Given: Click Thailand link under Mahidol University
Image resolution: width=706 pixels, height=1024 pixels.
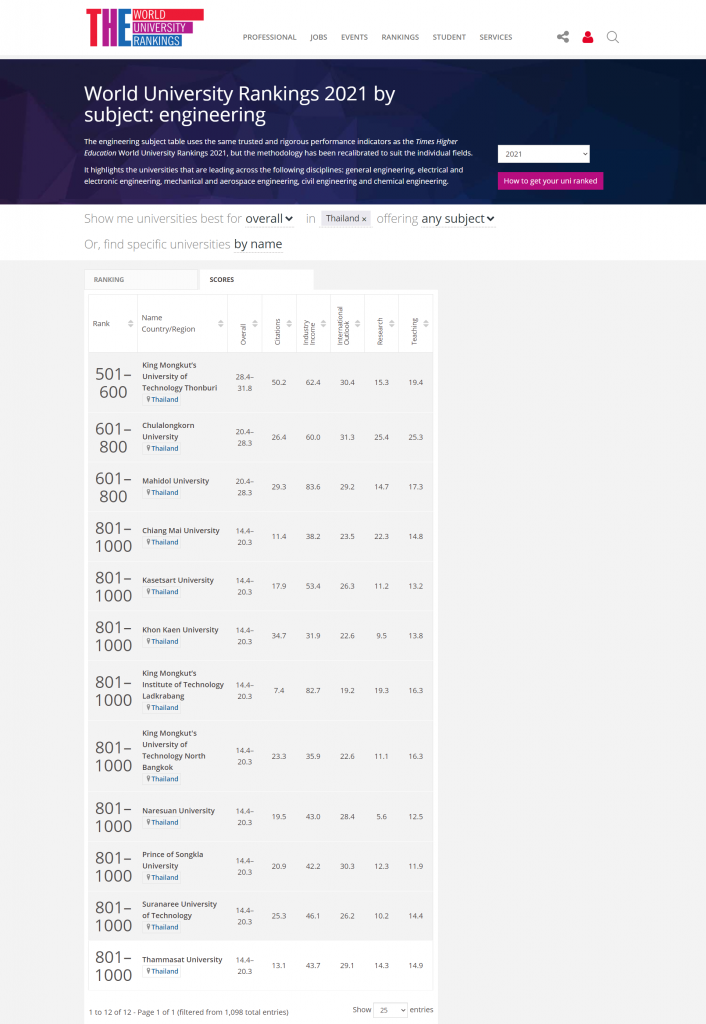Looking at the screenshot, I should 162,493.
